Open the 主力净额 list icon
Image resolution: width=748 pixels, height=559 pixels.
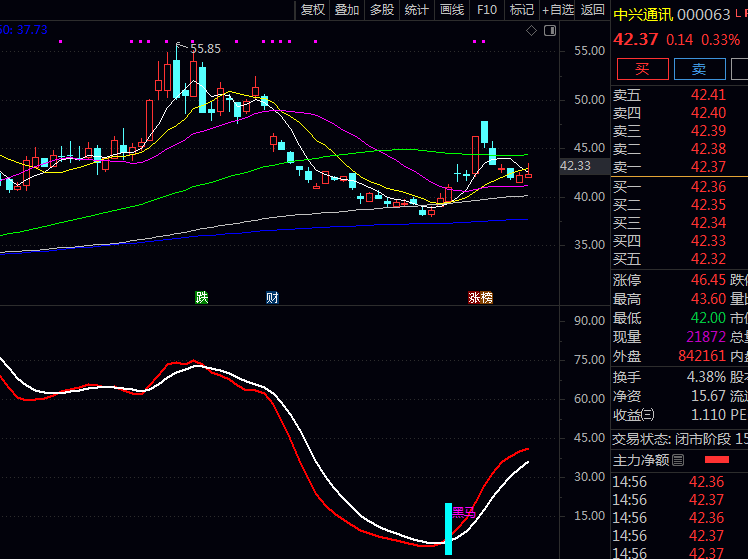click(678, 460)
